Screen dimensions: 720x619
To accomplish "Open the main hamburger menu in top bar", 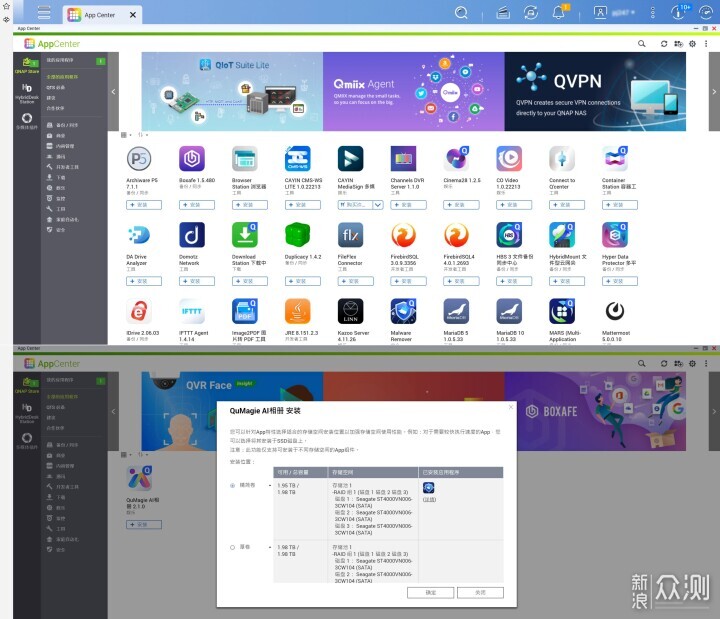I will point(44,12).
